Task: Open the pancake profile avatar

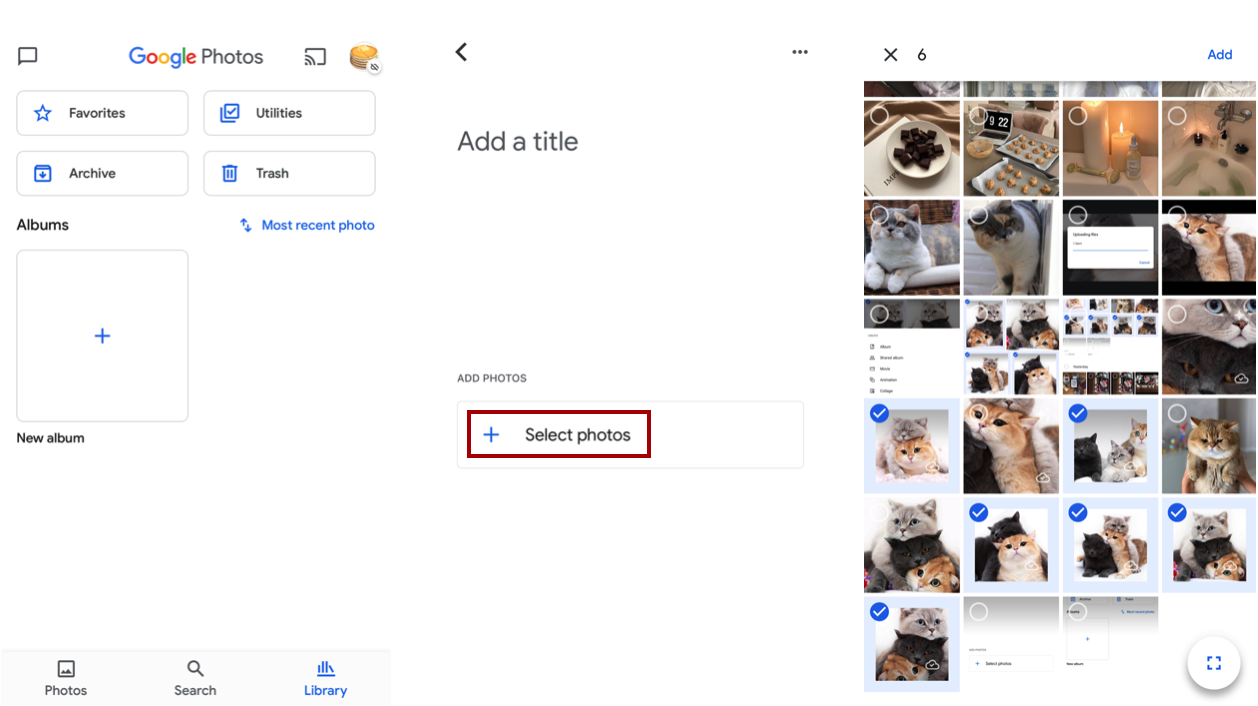Action: [x=364, y=58]
